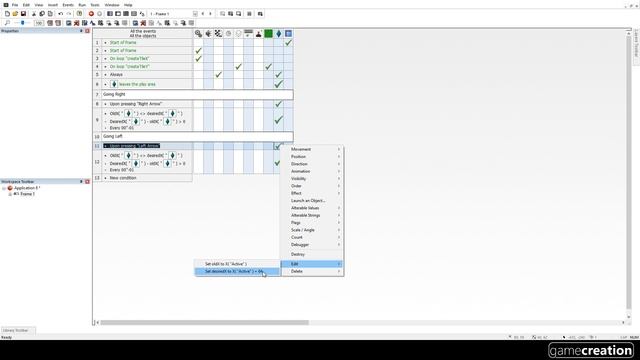640x360 pixels.
Task: Select the Storyboard controls column icon
Action: click(218, 33)
